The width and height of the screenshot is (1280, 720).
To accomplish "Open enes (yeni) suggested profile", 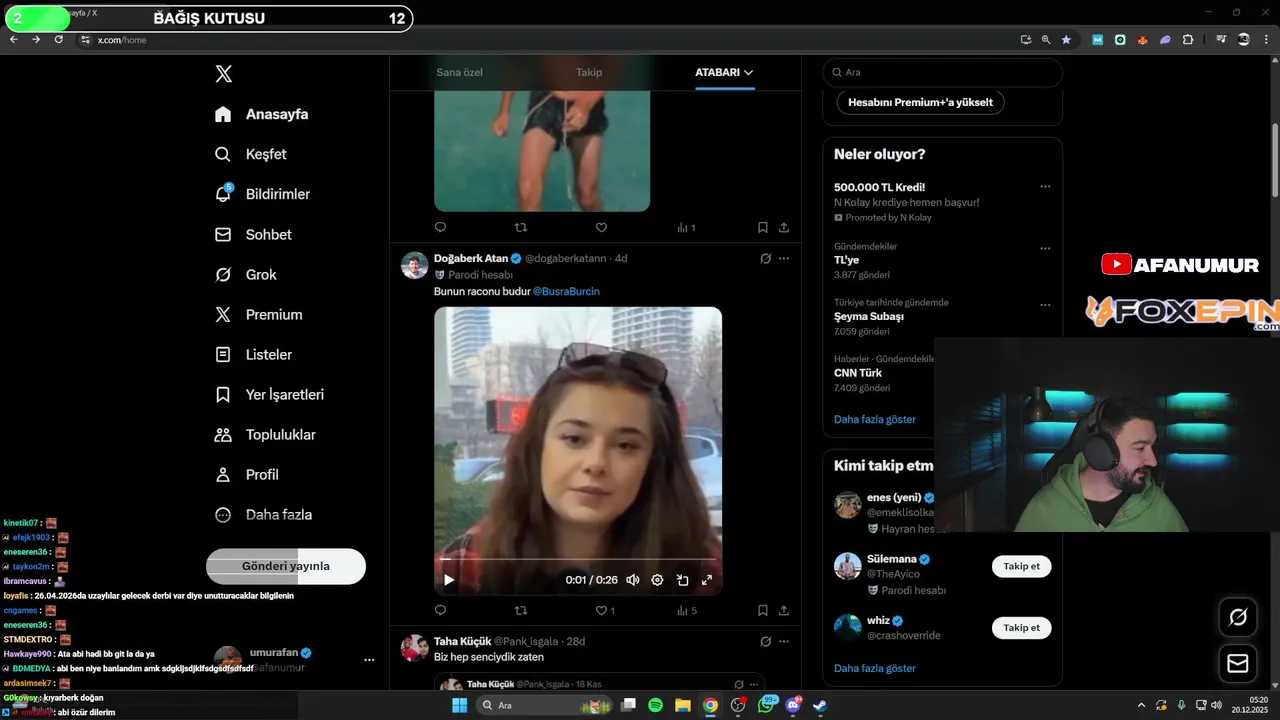I will (893, 497).
